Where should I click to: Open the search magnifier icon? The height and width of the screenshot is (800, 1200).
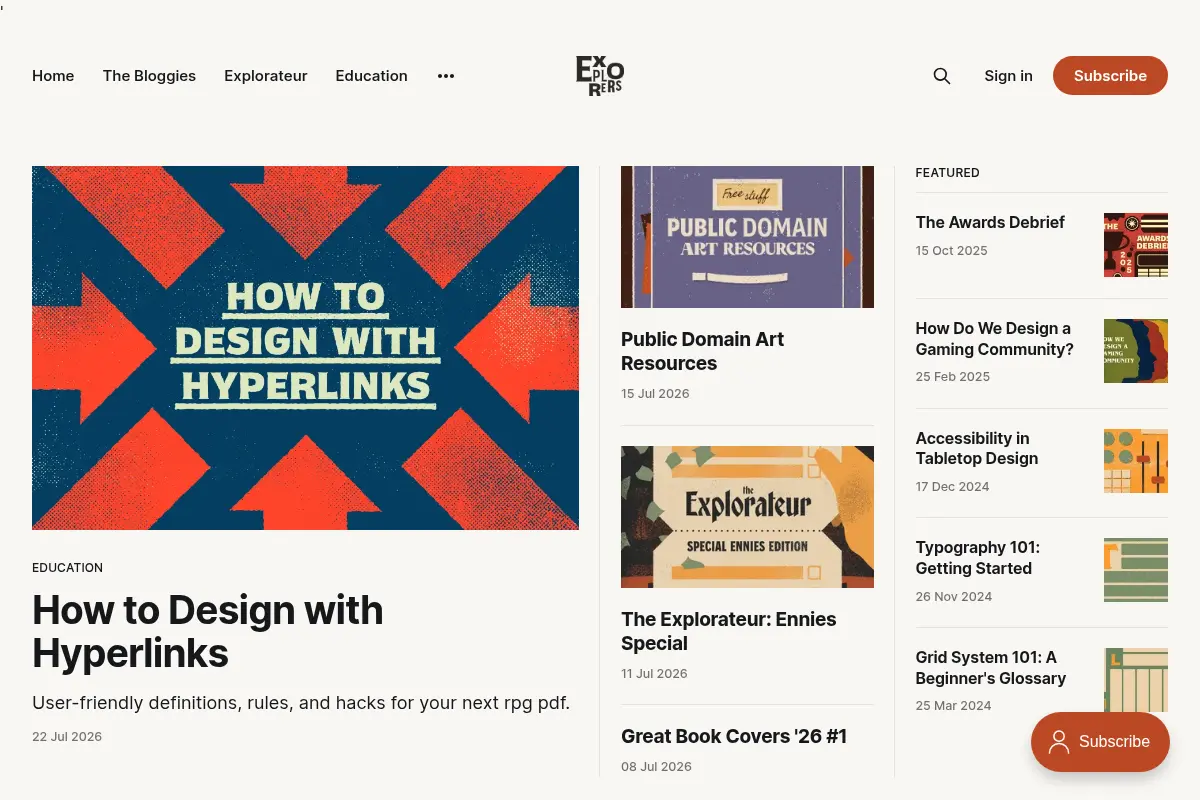(x=942, y=76)
